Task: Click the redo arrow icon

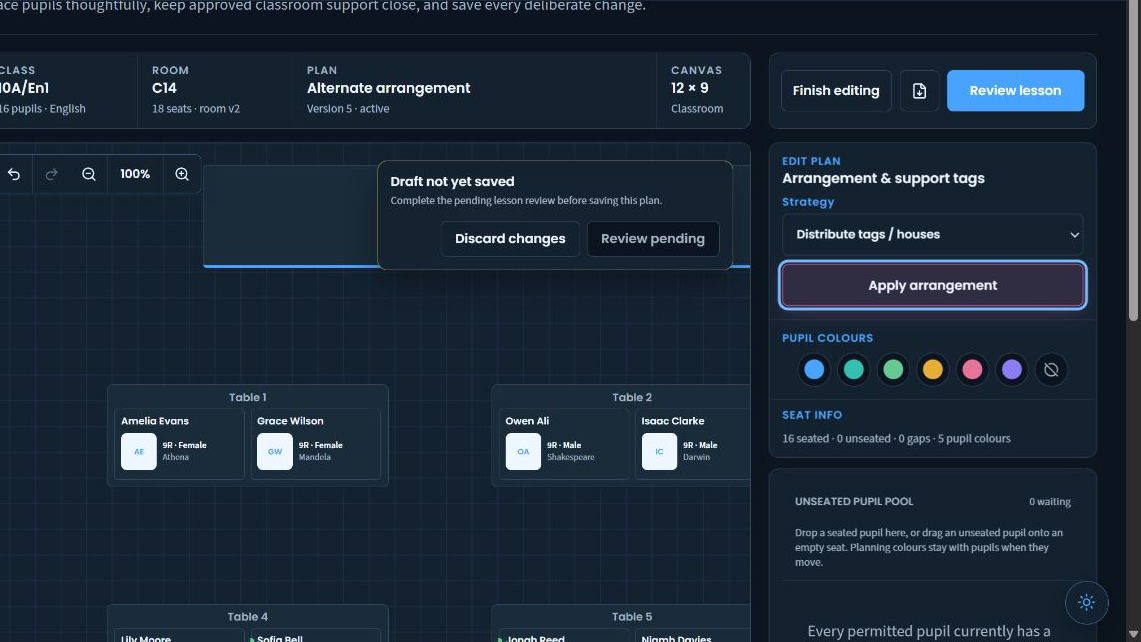Action: coord(51,174)
